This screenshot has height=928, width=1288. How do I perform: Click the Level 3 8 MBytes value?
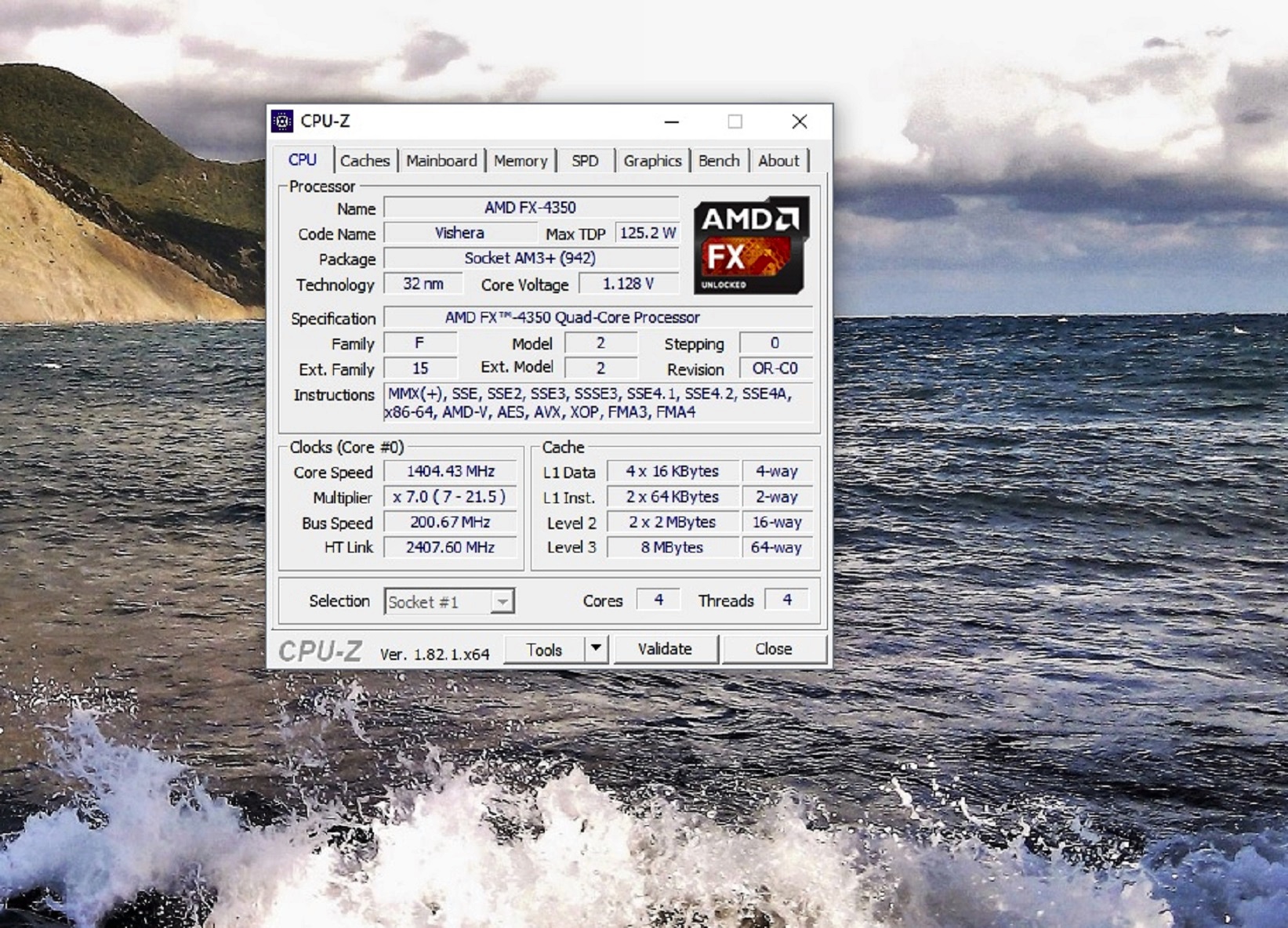point(673,547)
